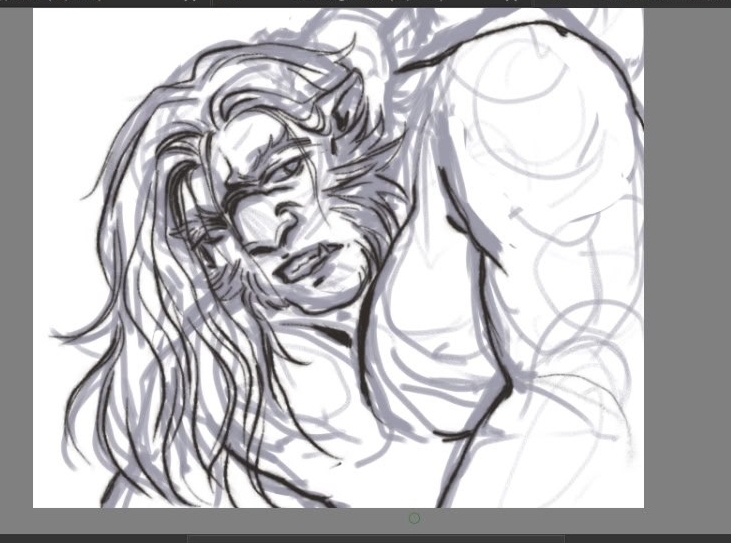Viewport: 731px width, 543px height.
Task: Switch to the second document tab
Action: (x=400, y=3)
